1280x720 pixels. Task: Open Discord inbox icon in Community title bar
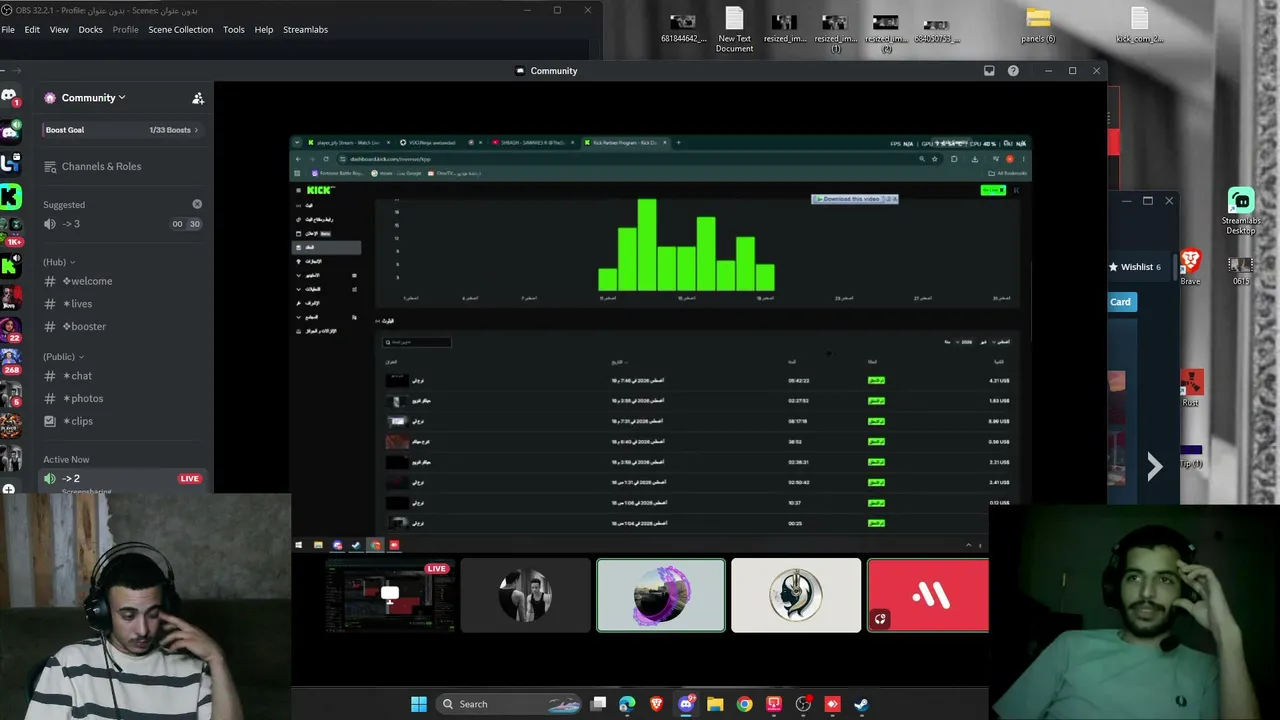click(x=989, y=71)
